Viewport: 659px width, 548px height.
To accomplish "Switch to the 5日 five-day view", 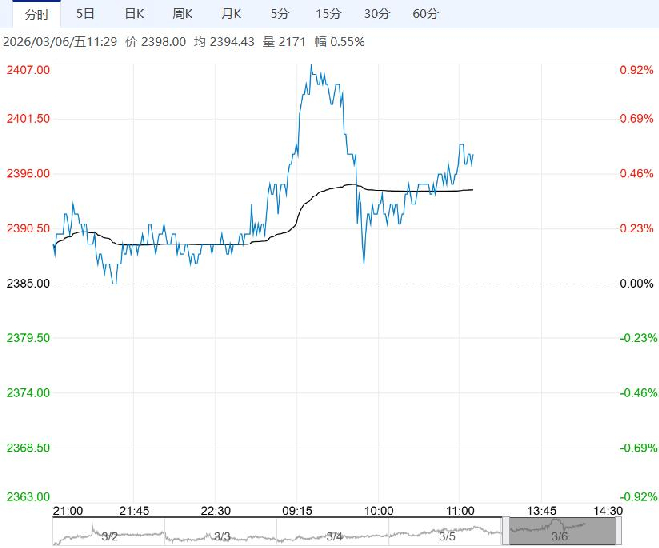I will [x=86, y=13].
